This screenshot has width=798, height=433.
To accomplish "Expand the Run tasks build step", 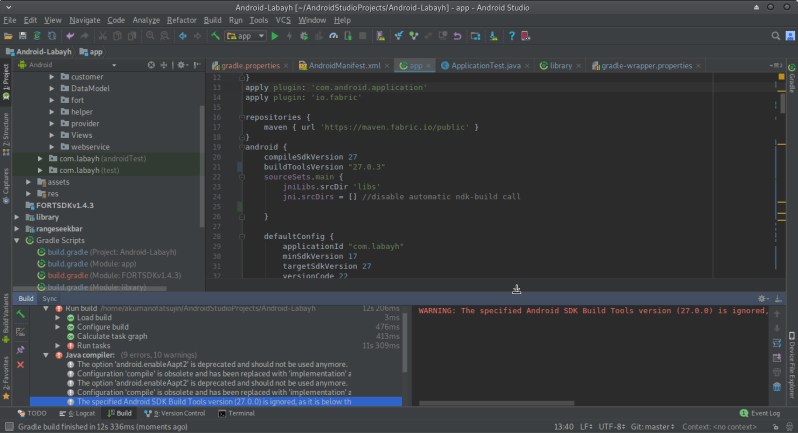I will pos(58,346).
